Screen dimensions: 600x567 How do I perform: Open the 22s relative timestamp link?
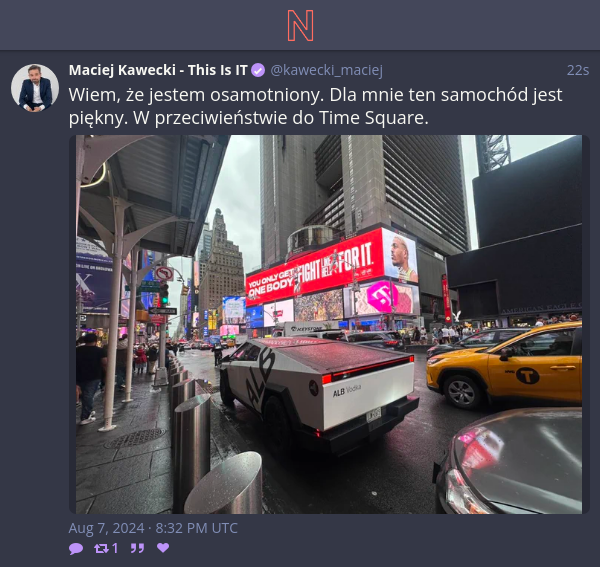click(x=578, y=70)
